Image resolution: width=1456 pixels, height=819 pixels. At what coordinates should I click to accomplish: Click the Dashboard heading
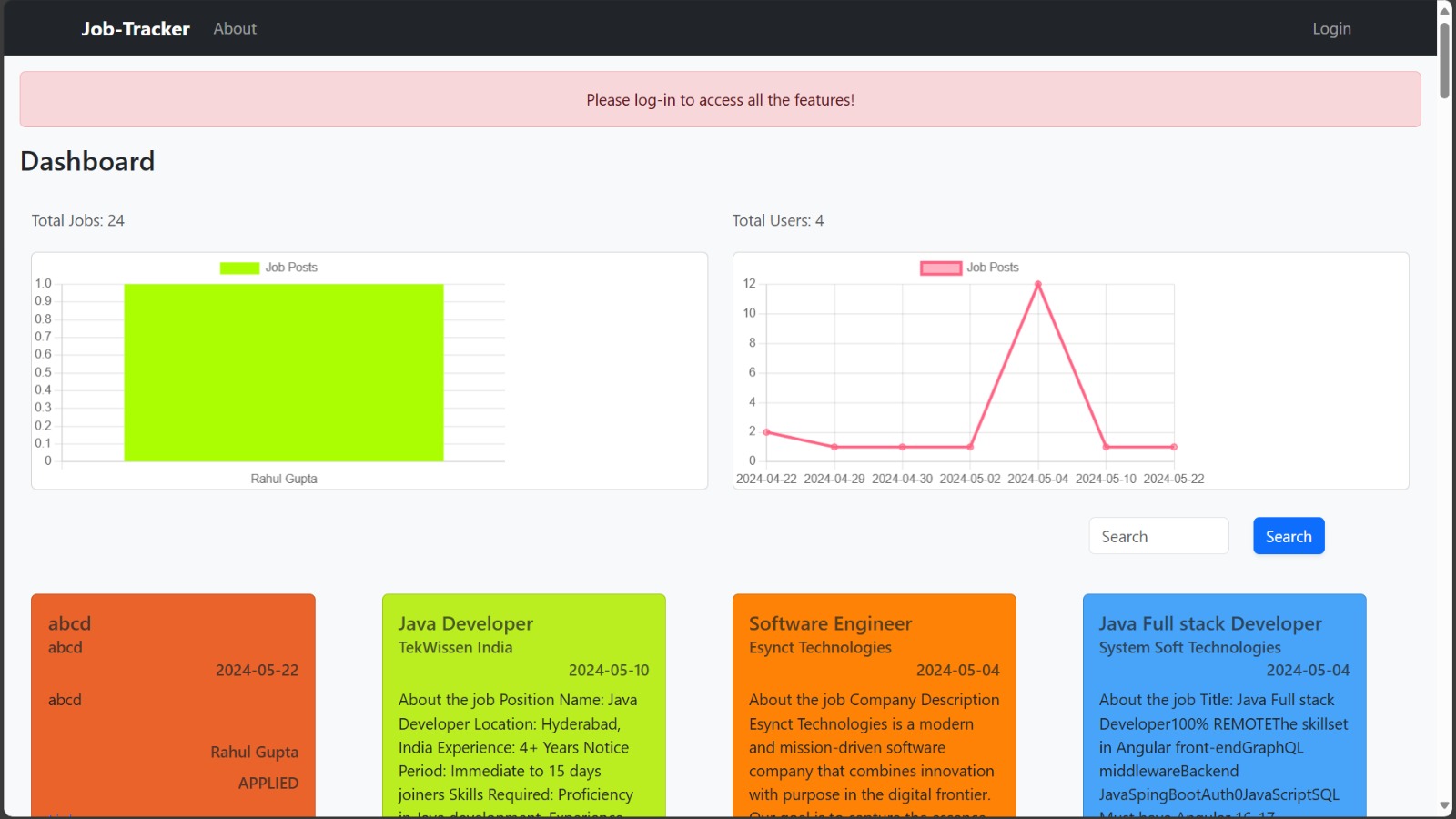click(87, 161)
